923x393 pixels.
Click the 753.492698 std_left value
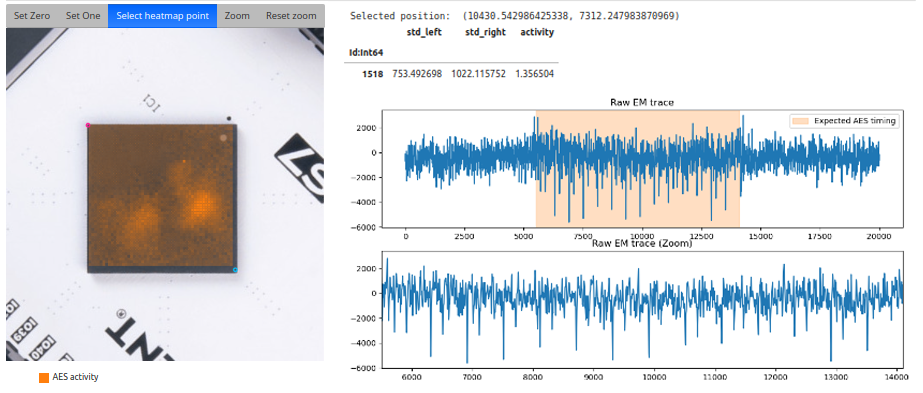(417, 74)
